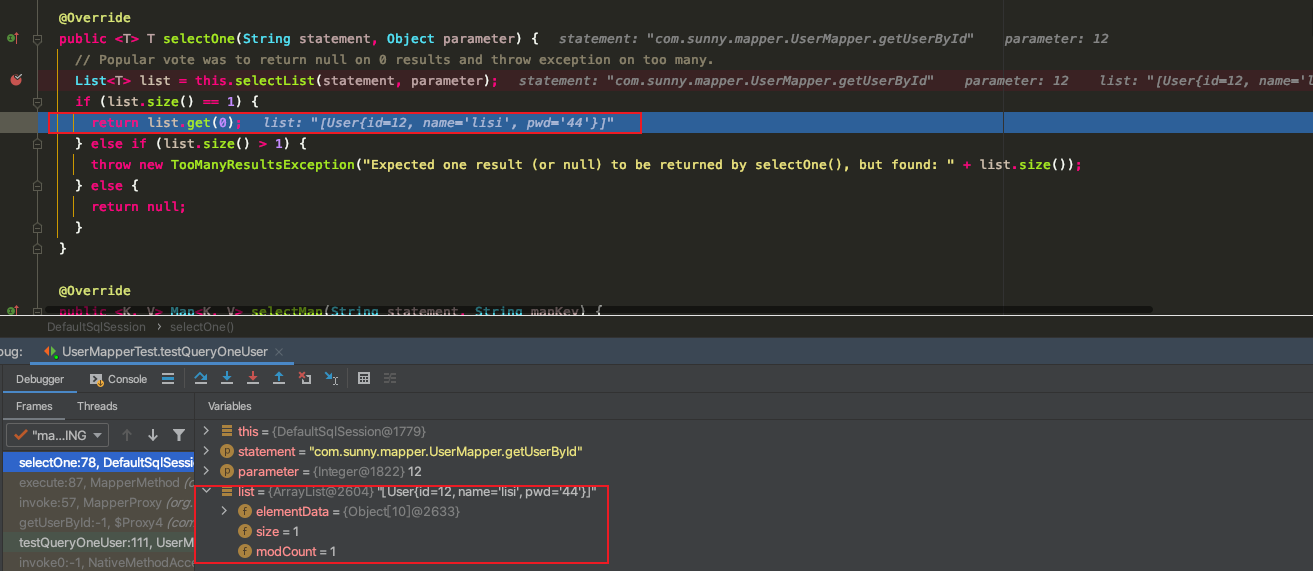Select the UserMapperTest.testQueryOneUser session tab

point(165,352)
